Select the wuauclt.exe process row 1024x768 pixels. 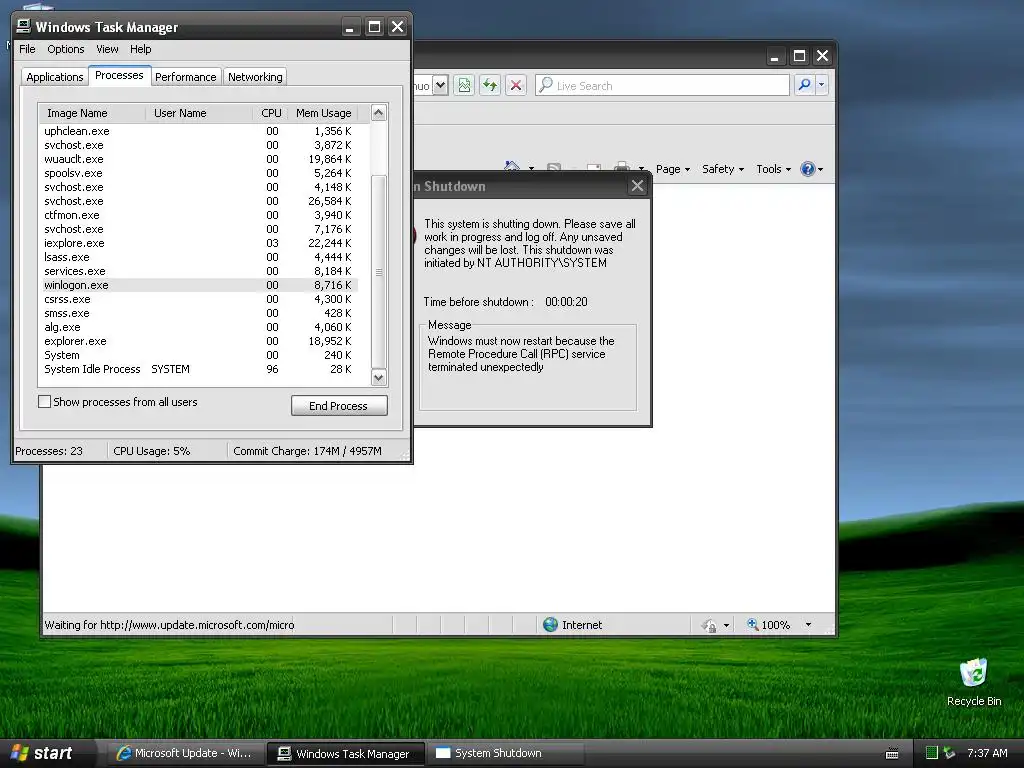pos(199,159)
